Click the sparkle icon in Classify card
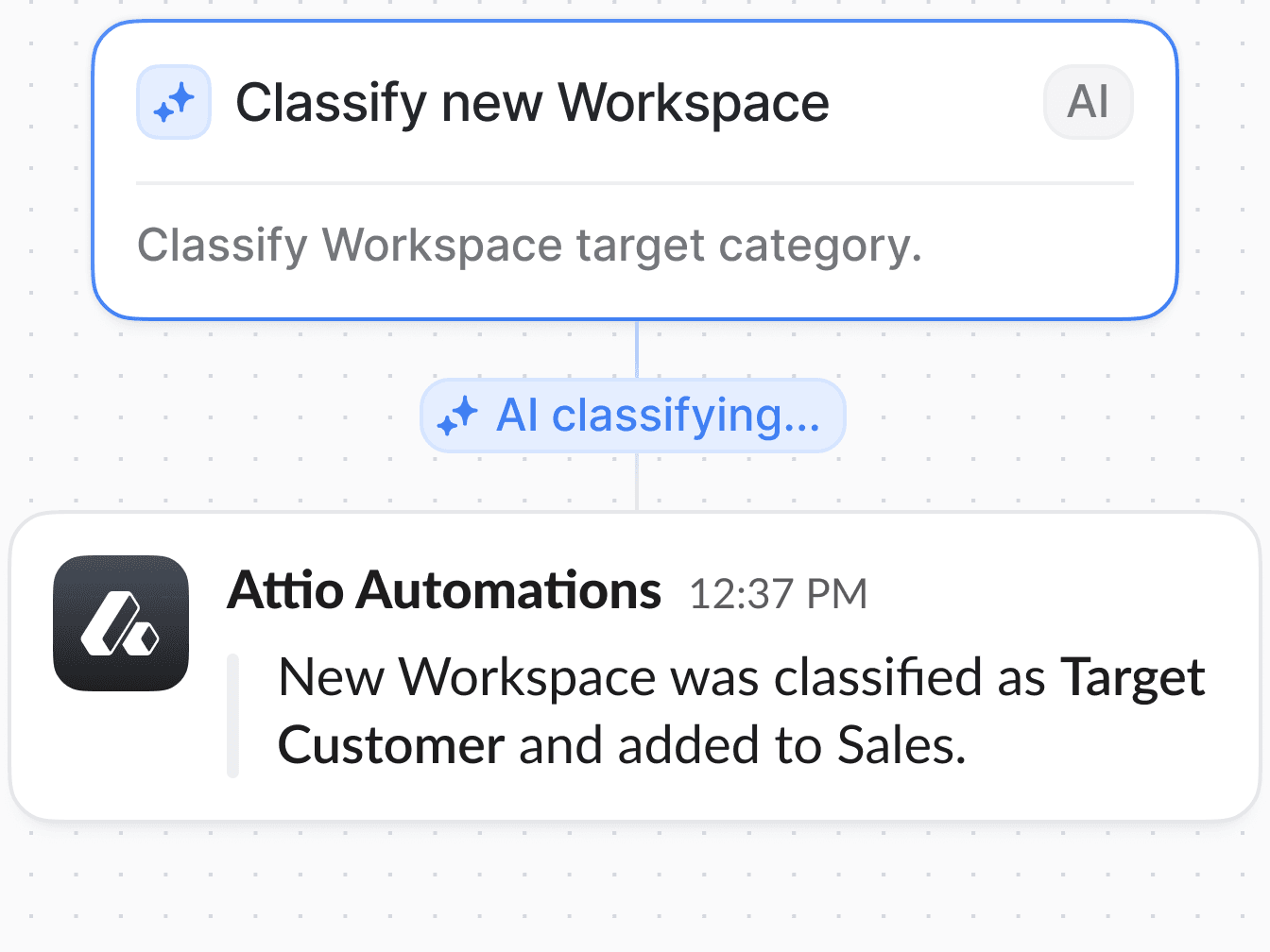The height and width of the screenshot is (952, 1270). 174,102
